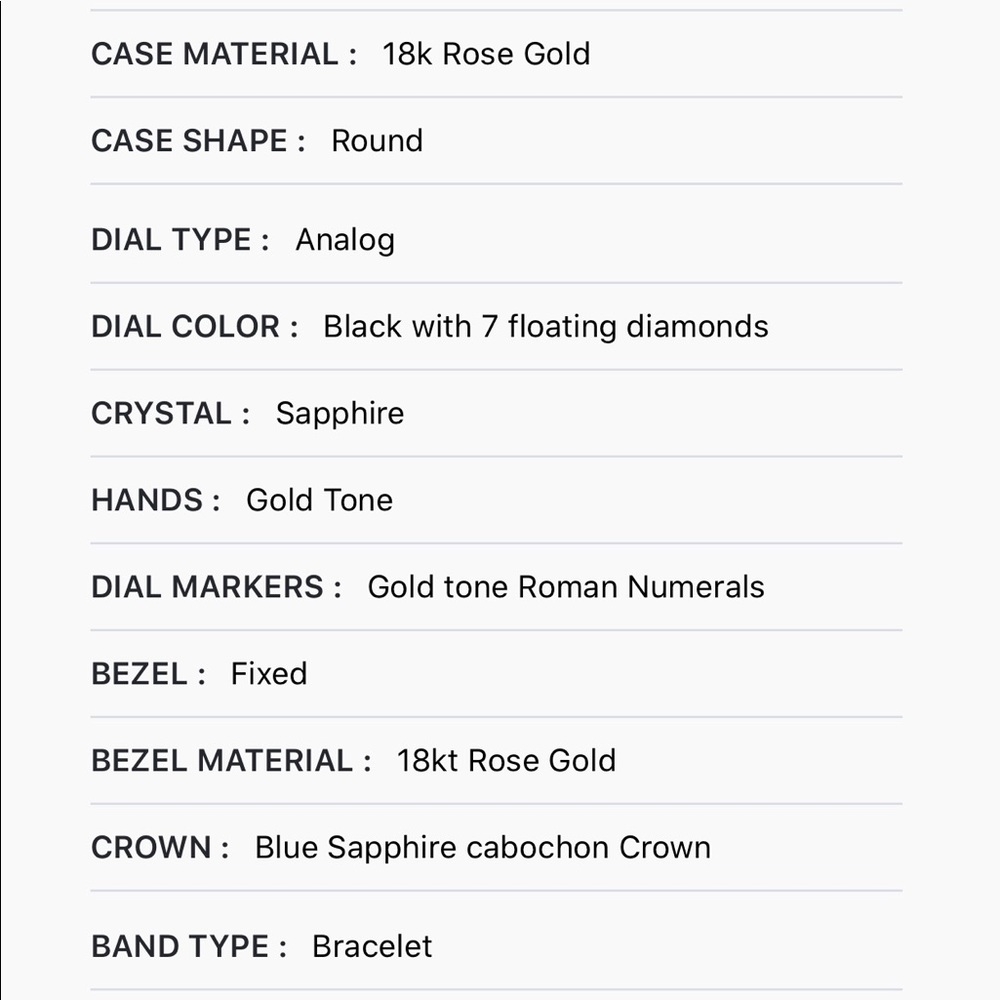Select the Sapphire crystal value

pos(340,415)
